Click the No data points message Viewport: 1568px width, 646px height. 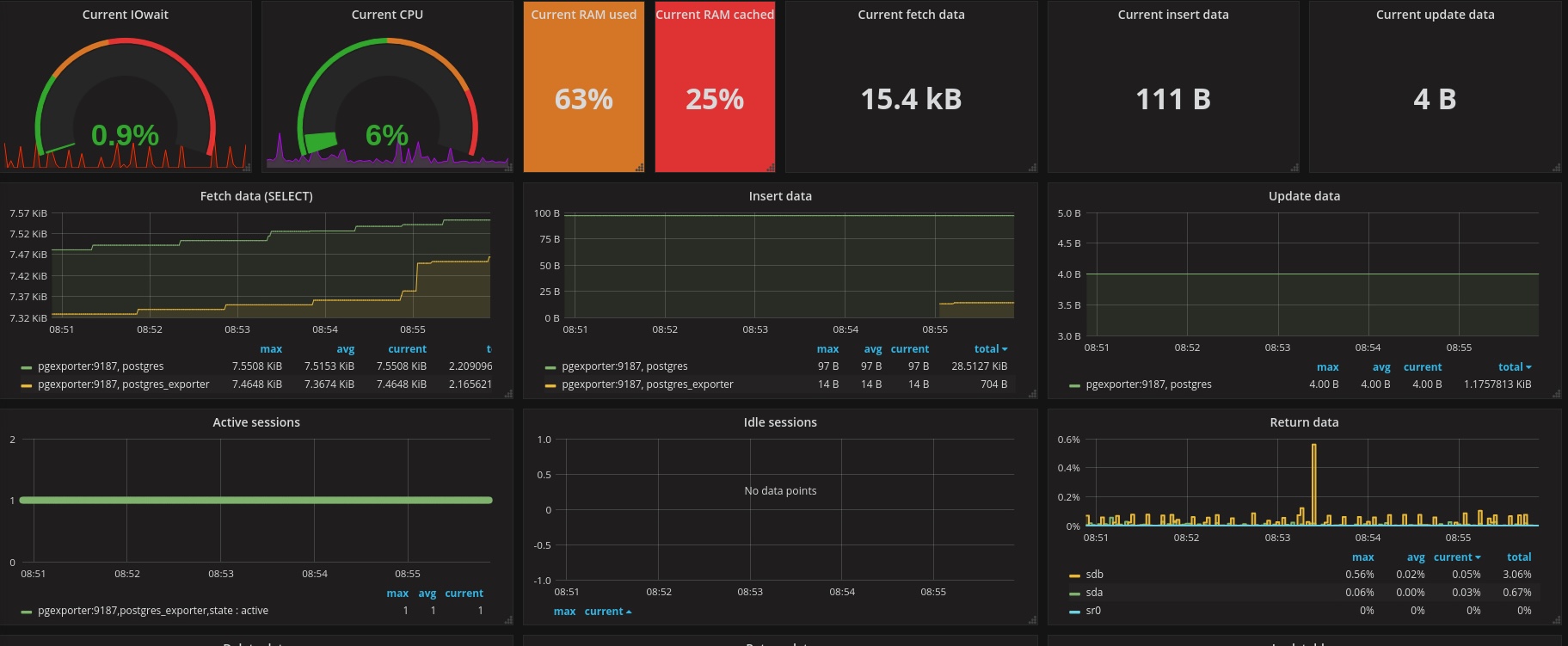(x=780, y=491)
